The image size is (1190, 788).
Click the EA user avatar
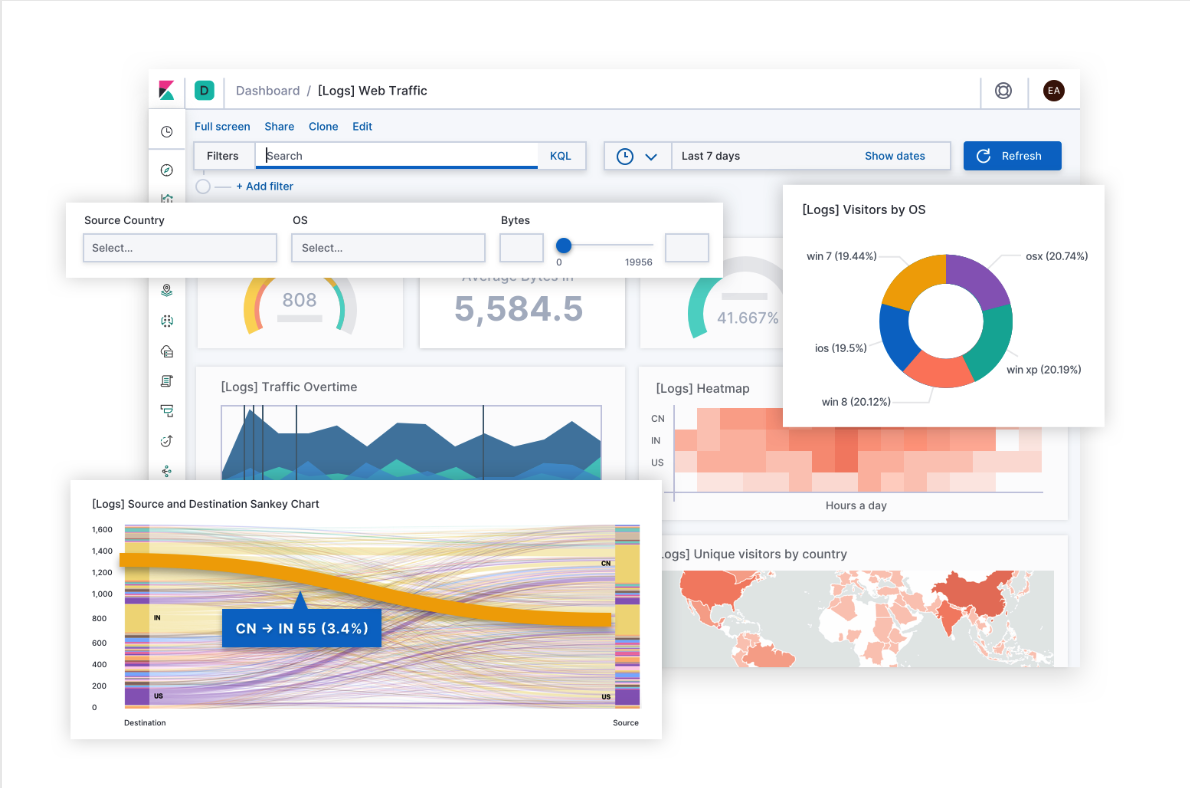point(1054,90)
